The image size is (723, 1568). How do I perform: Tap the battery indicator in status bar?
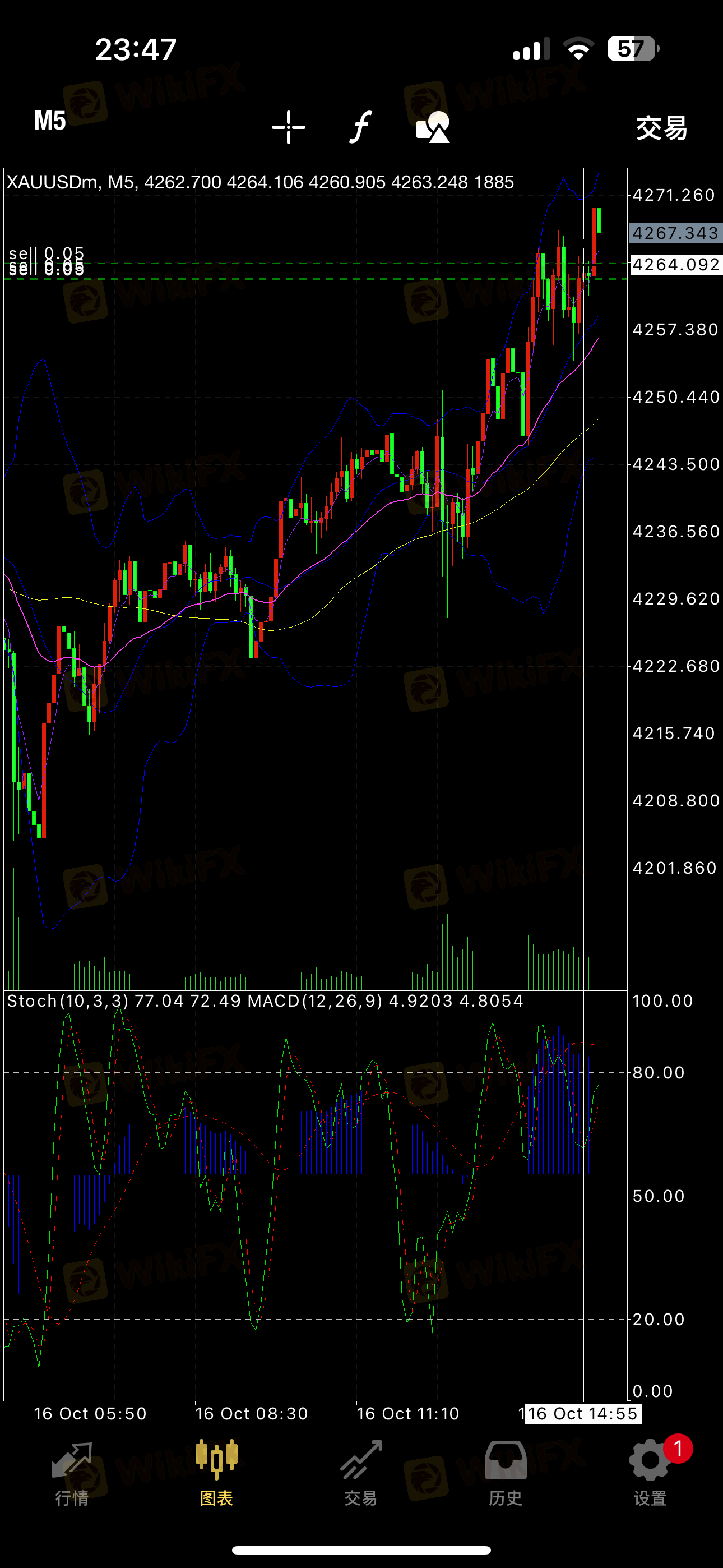tap(633, 49)
